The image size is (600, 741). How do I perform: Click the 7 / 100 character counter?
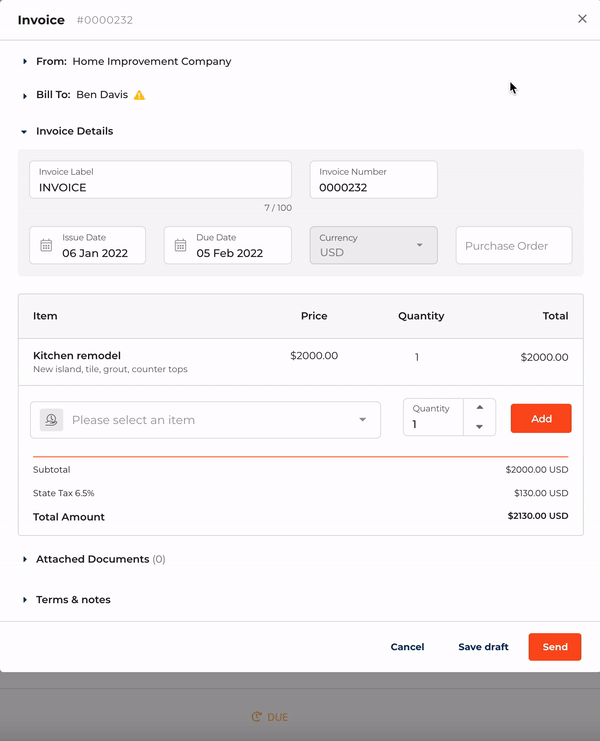point(278,208)
